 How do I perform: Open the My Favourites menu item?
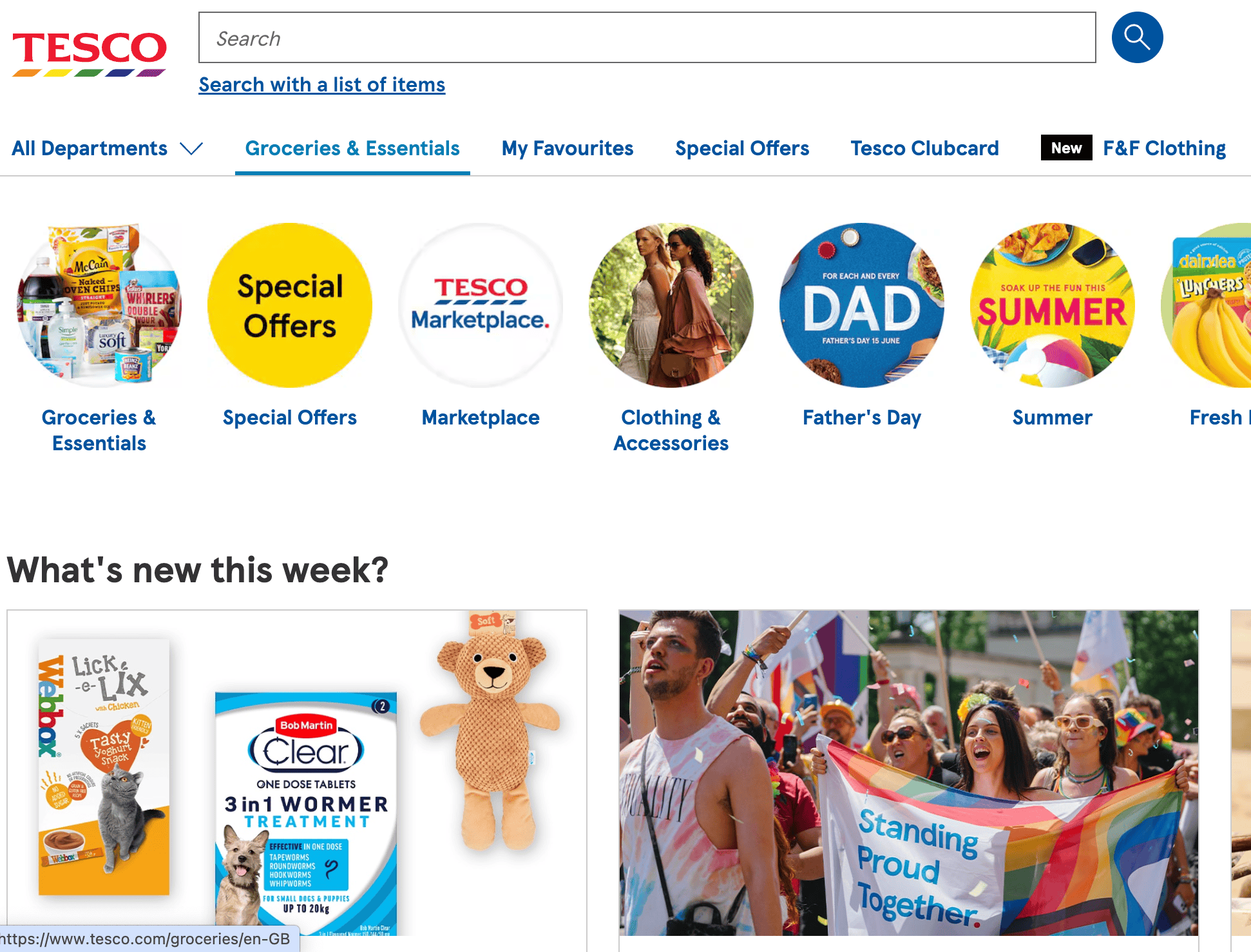pos(568,149)
